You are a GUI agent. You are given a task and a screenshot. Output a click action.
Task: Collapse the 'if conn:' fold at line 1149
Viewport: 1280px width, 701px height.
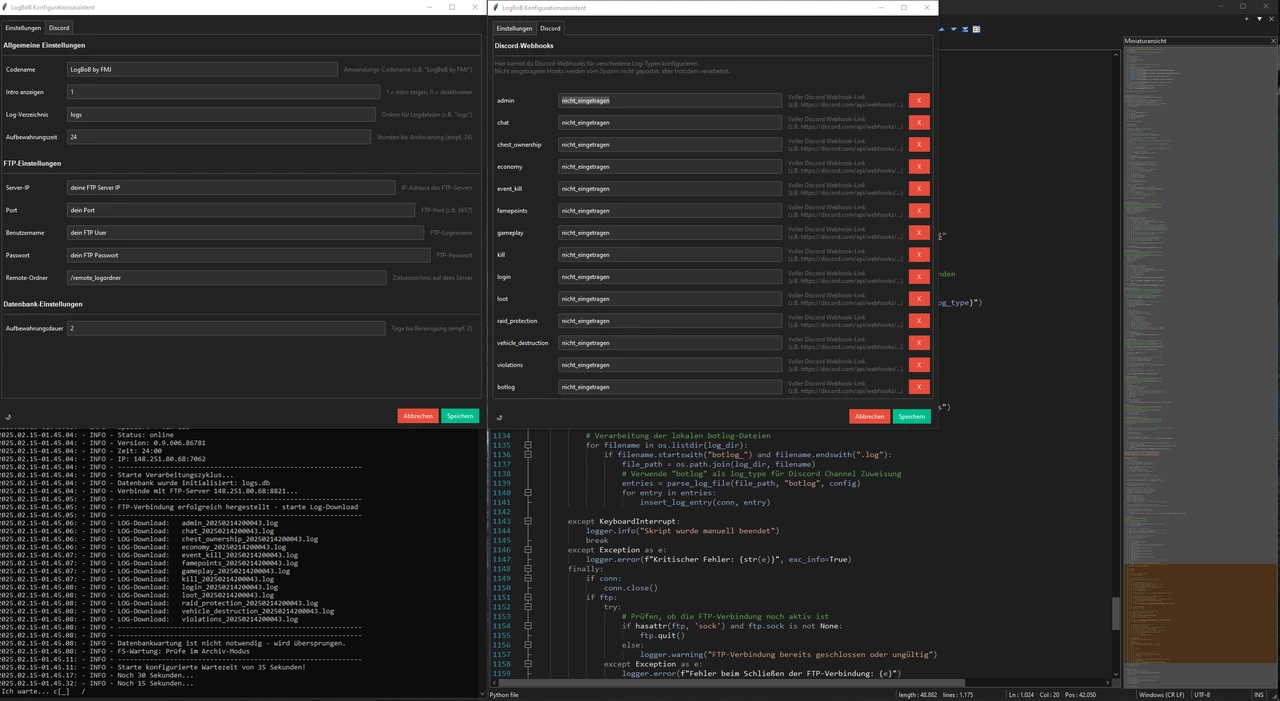click(x=528, y=578)
